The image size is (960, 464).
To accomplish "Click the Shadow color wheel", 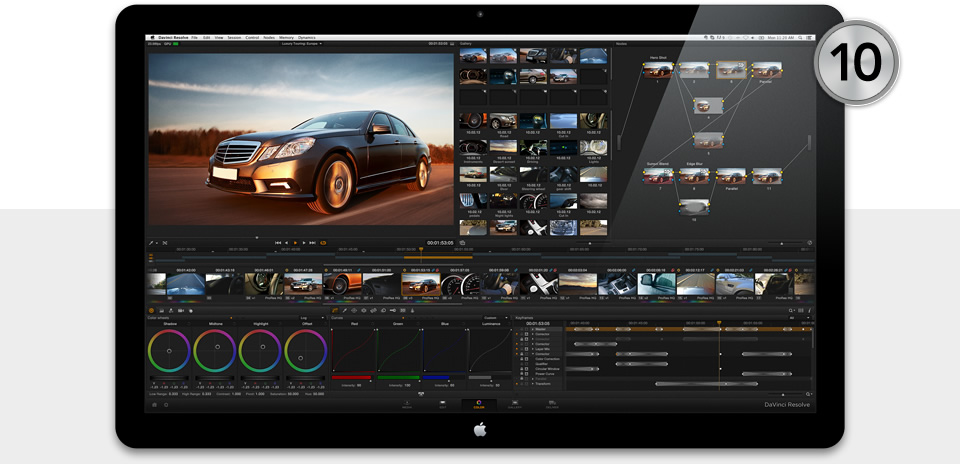I will [x=168, y=351].
